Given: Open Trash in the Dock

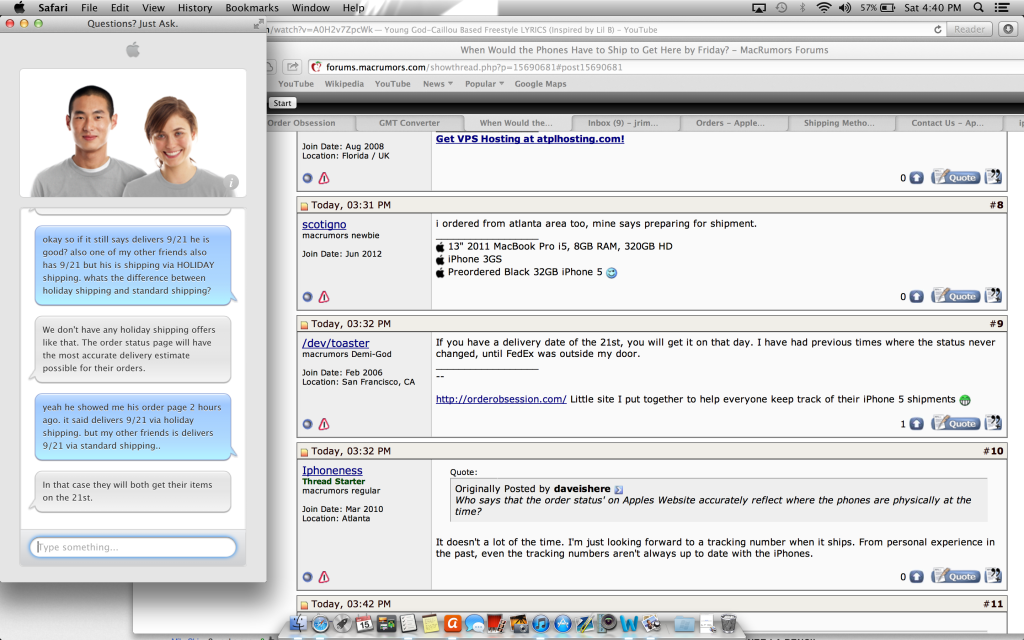Looking at the screenshot, I should click(x=728, y=624).
